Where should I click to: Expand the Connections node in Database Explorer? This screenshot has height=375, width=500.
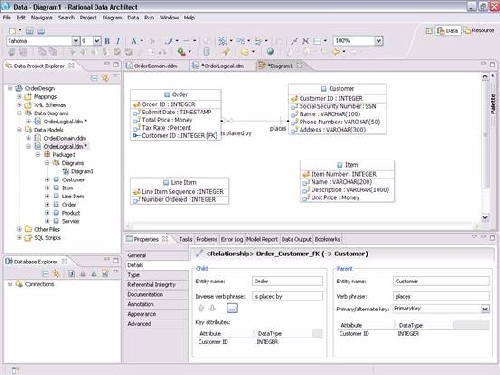[10, 284]
